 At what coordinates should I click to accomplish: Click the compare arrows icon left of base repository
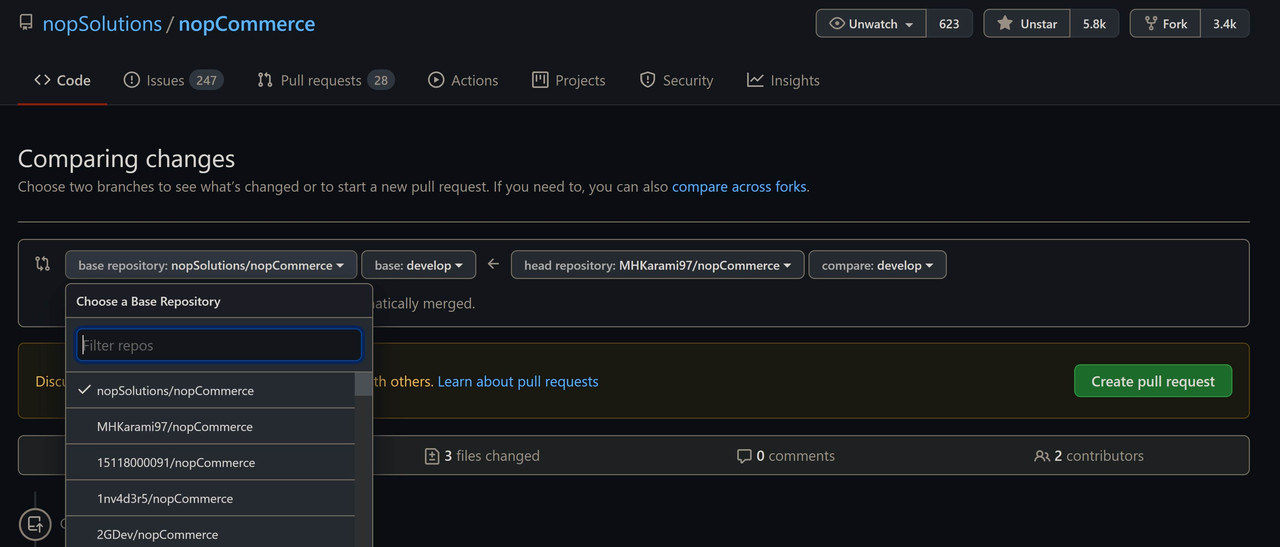coord(42,264)
